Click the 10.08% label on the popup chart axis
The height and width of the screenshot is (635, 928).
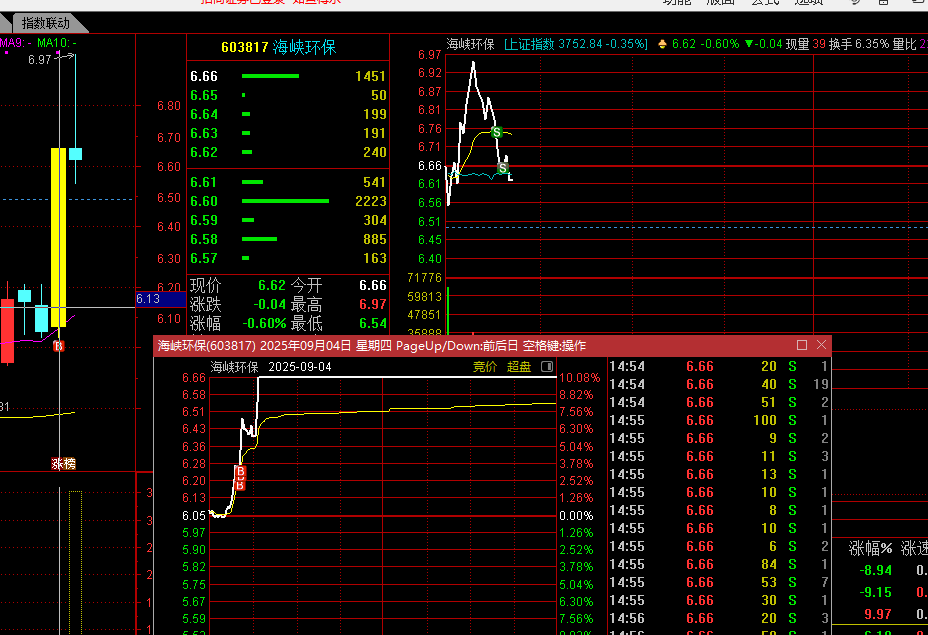(x=579, y=378)
